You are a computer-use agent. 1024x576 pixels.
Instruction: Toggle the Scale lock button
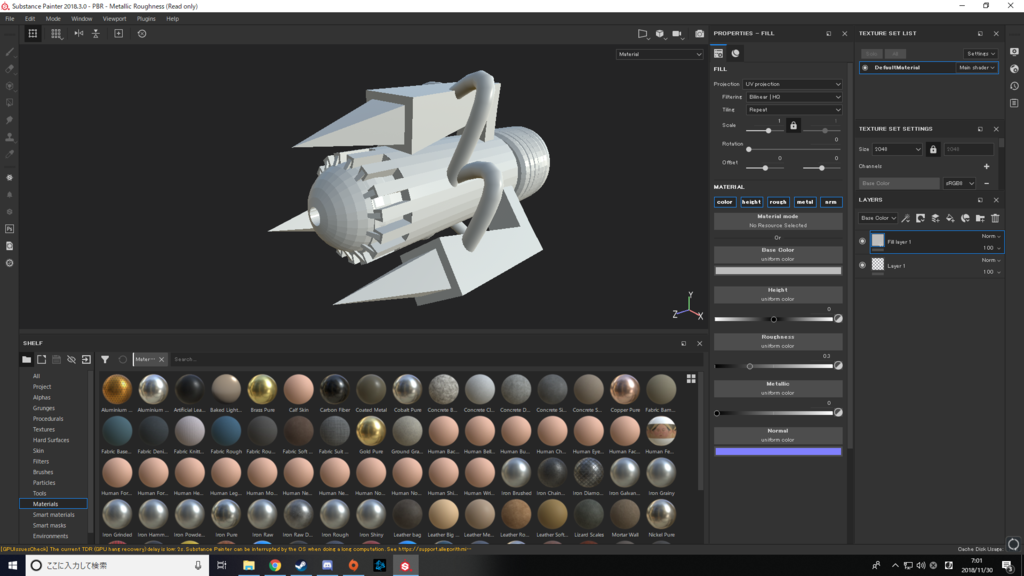click(793, 125)
